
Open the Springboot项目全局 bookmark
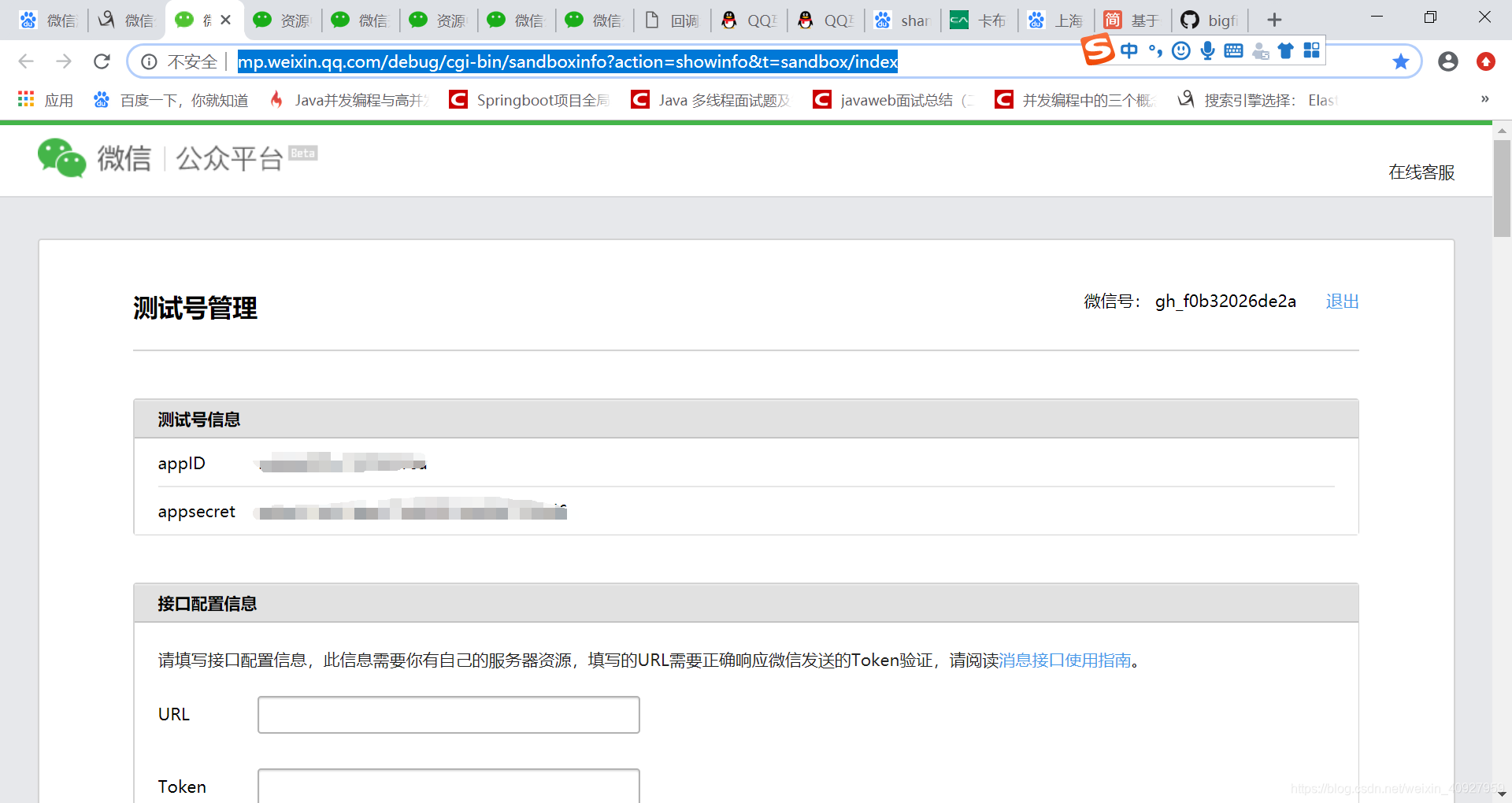click(x=530, y=100)
